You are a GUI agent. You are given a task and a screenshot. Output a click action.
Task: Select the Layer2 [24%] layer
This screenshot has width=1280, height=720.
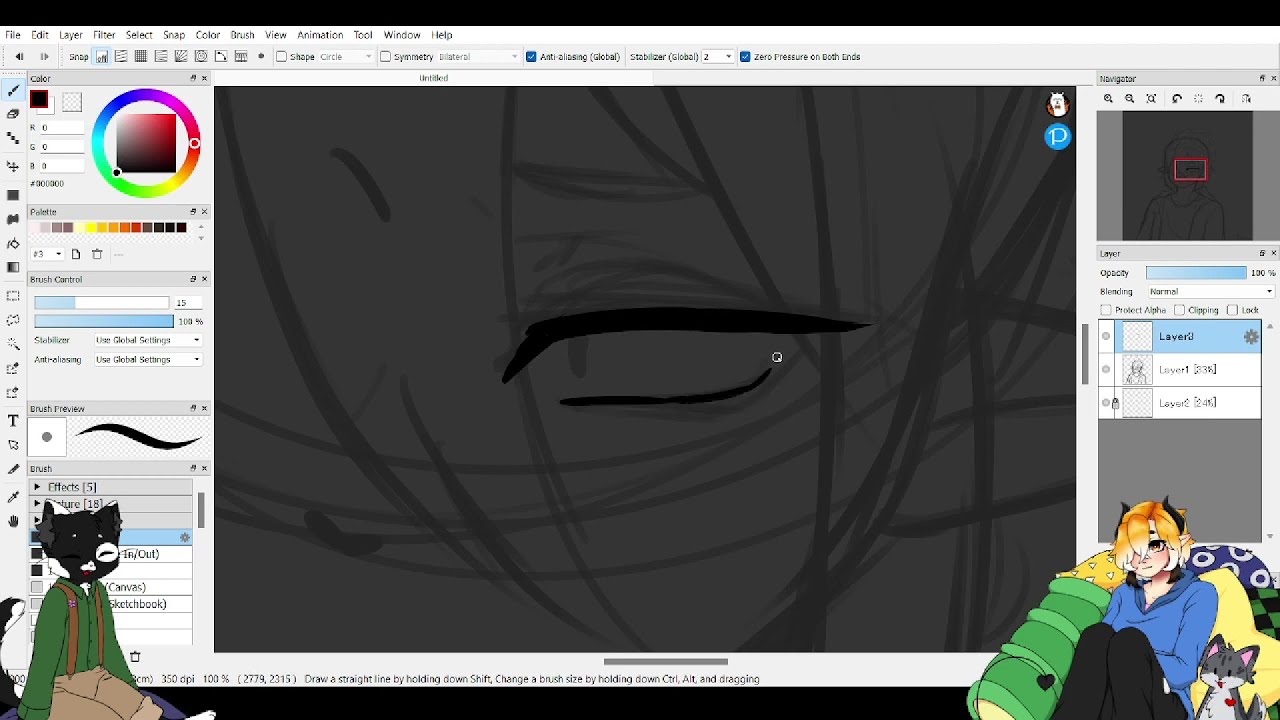[x=1180, y=403]
